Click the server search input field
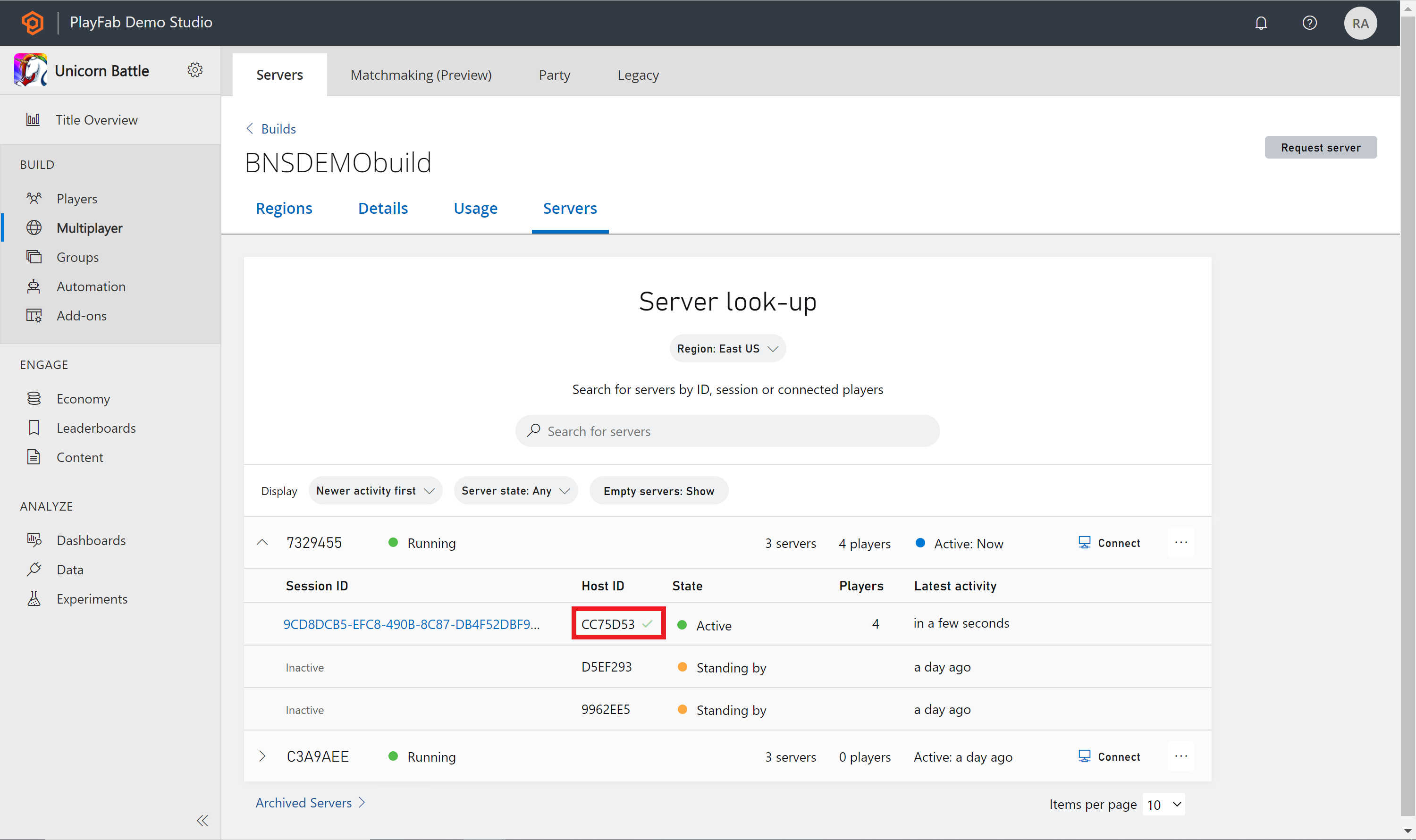The image size is (1416, 840). click(727, 431)
